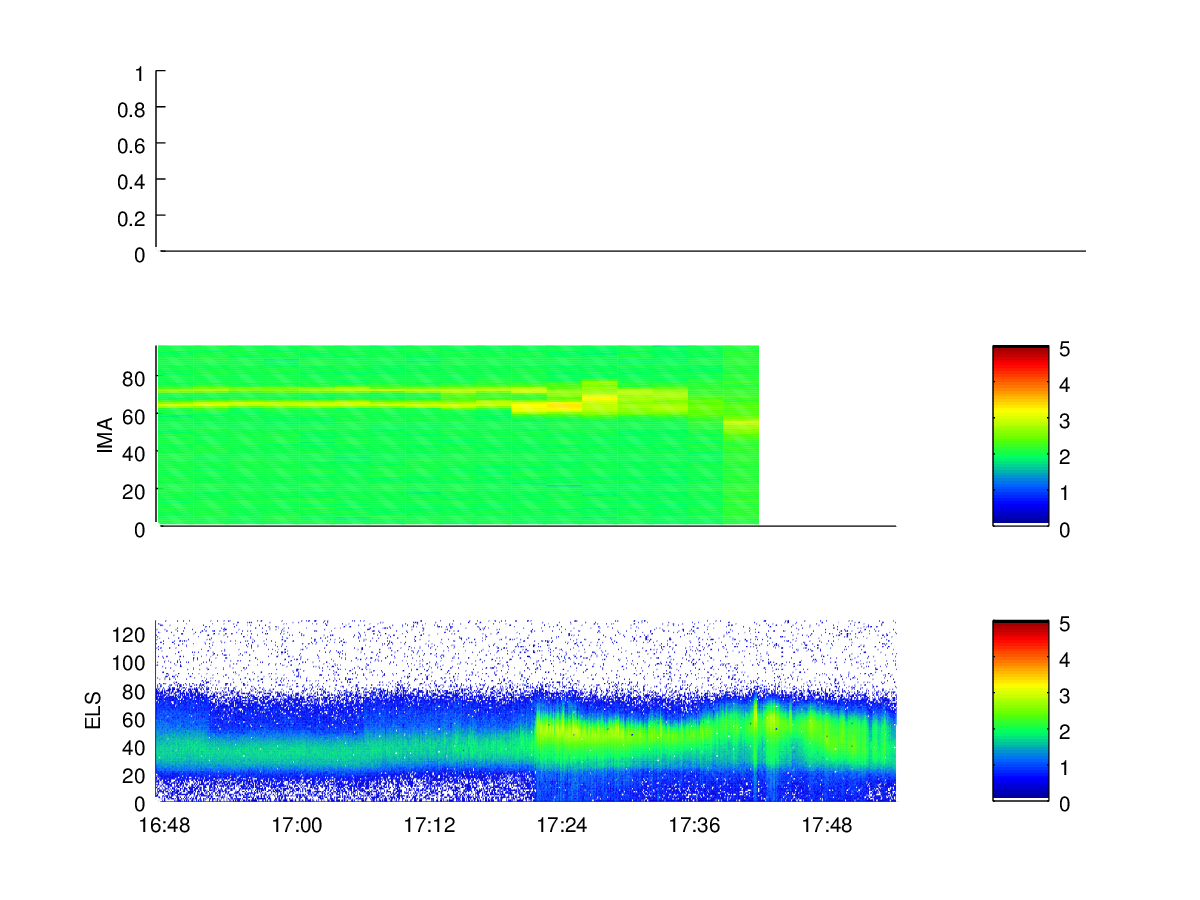
Task: Click the 60 tick on the IMA axis
Action: point(134,415)
